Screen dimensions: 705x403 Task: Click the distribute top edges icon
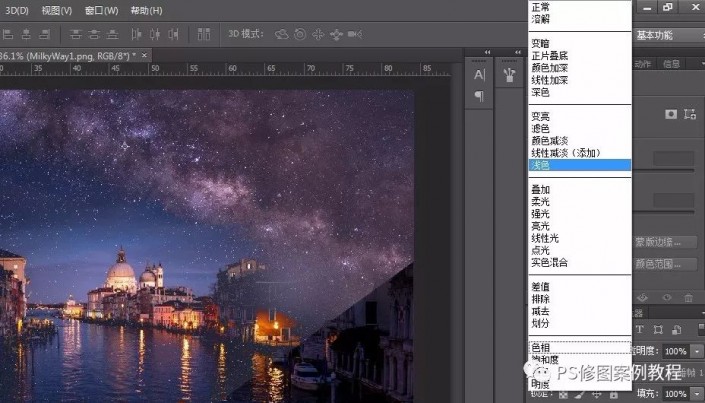[76, 34]
